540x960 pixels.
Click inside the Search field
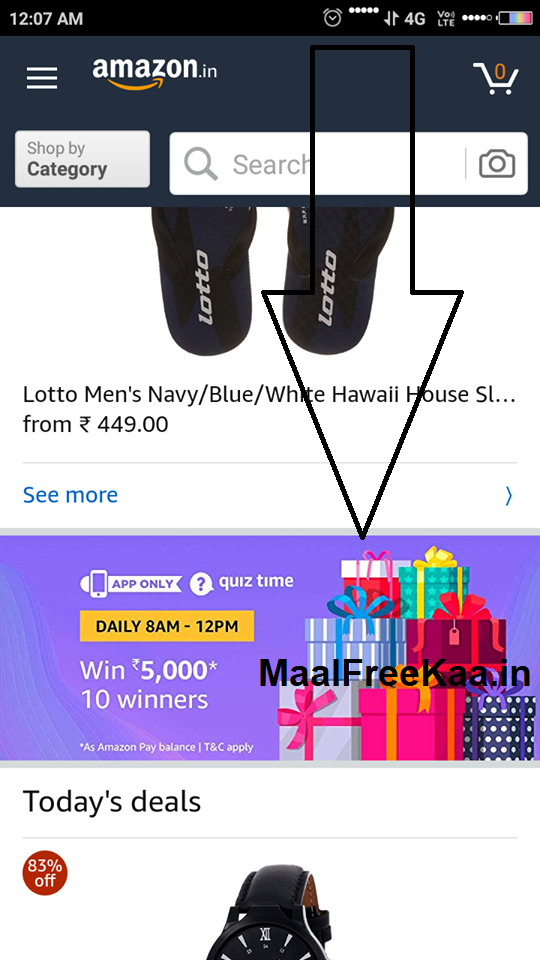[348, 163]
